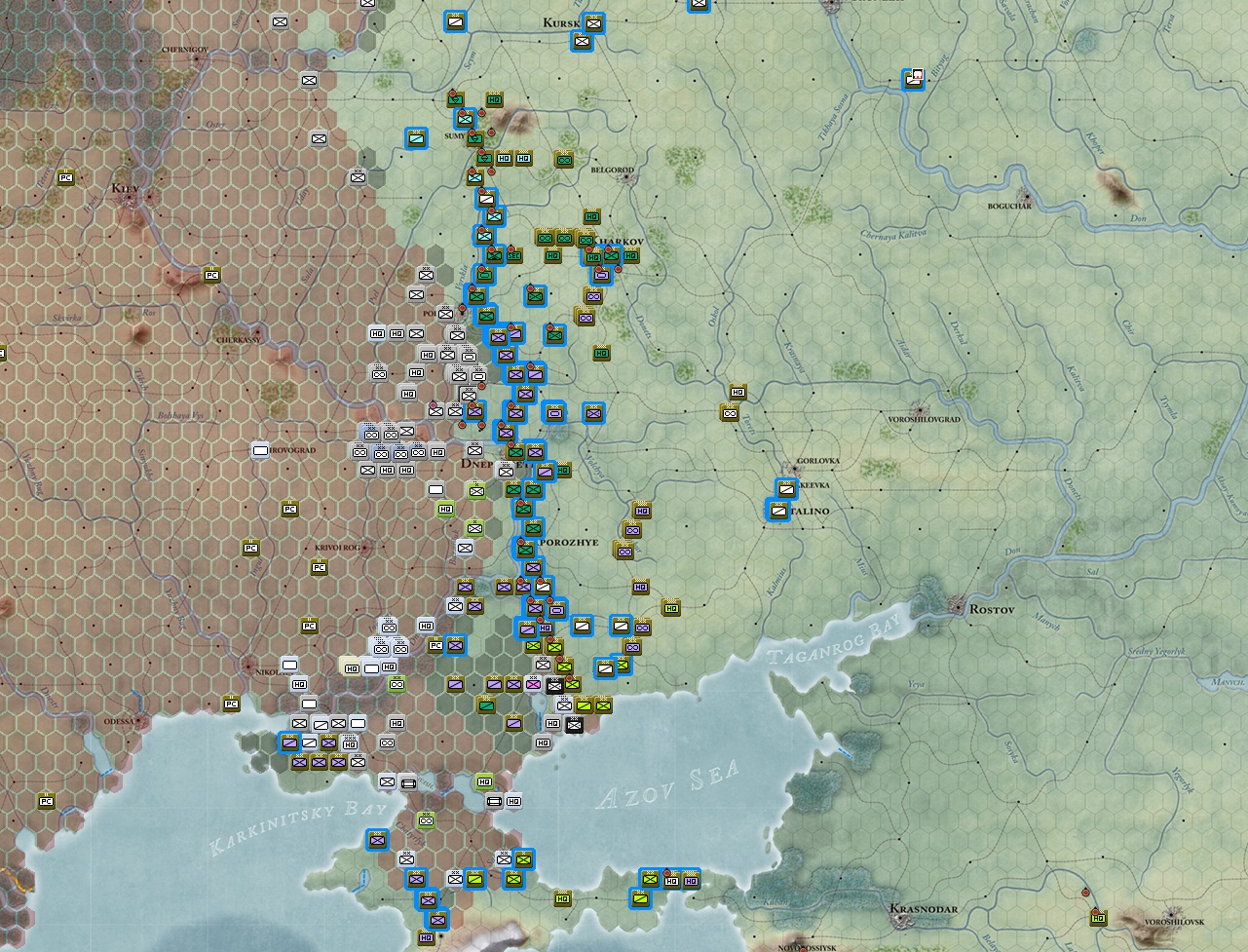Screen dimensions: 1248x952
Task: Click the Boguchar town label
Action: point(1009,206)
